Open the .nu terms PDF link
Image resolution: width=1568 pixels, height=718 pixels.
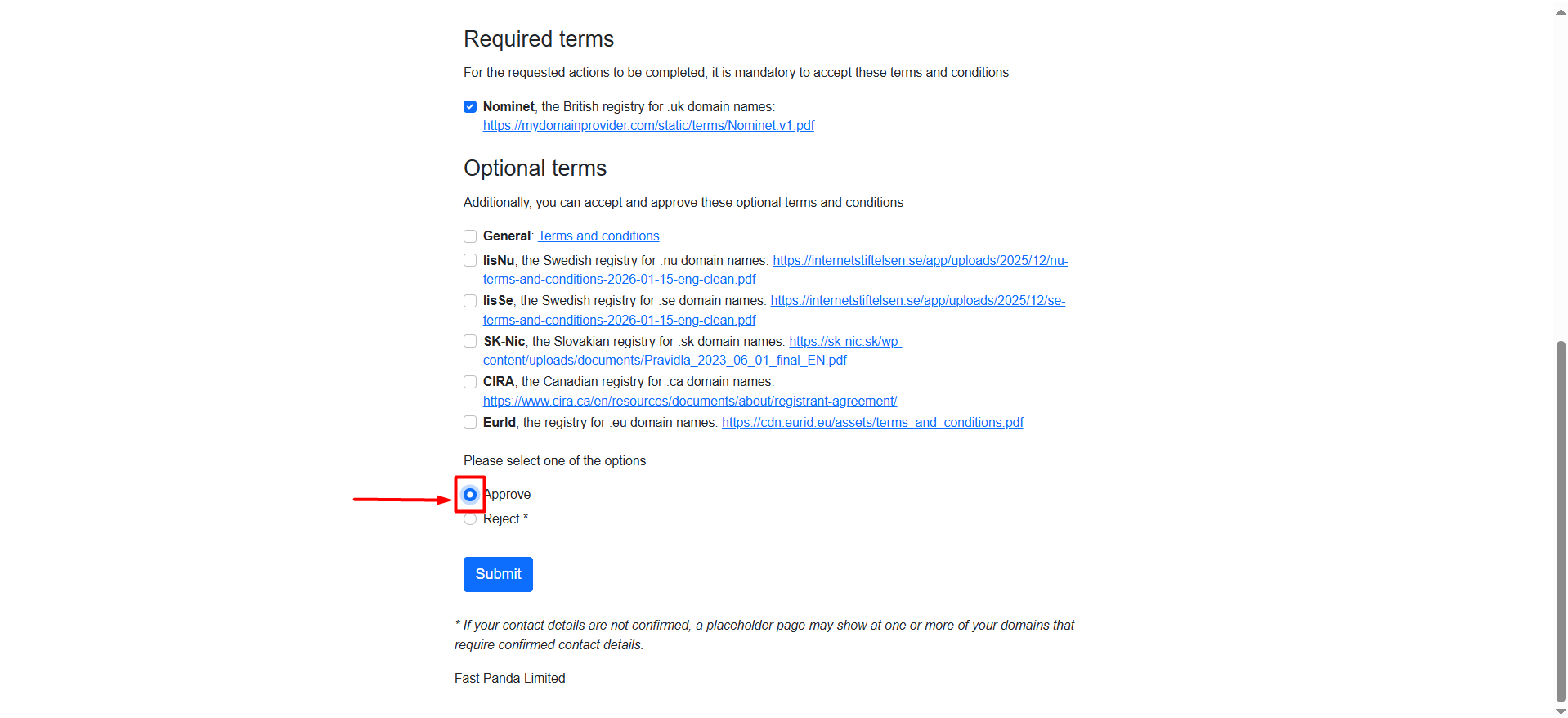tap(920, 261)
